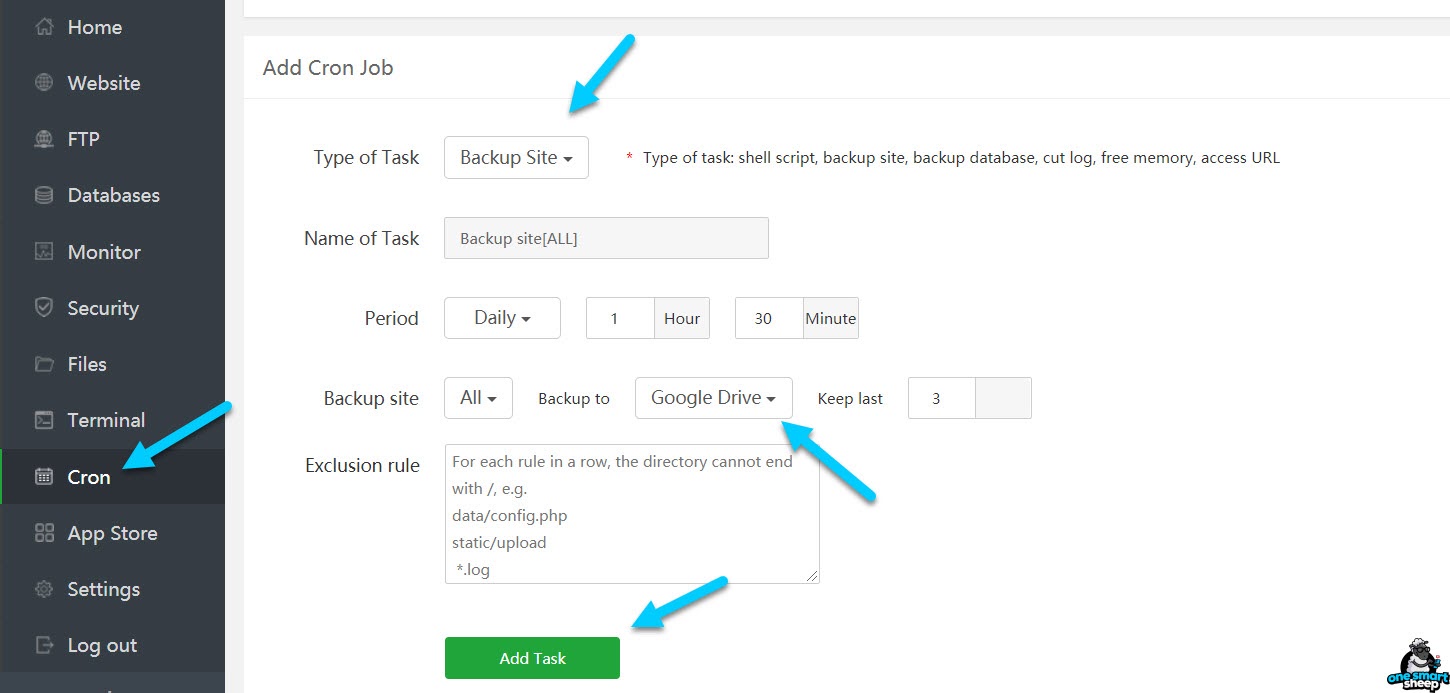Click the Name of Task field
The height and width of the screenshot is (693, 1450).
[606, 238]
